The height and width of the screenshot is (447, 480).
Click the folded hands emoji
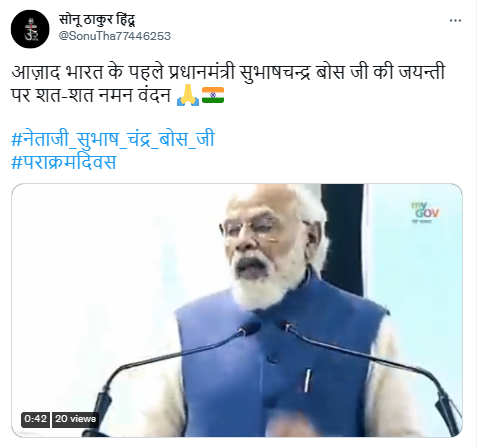coord(188,96)
